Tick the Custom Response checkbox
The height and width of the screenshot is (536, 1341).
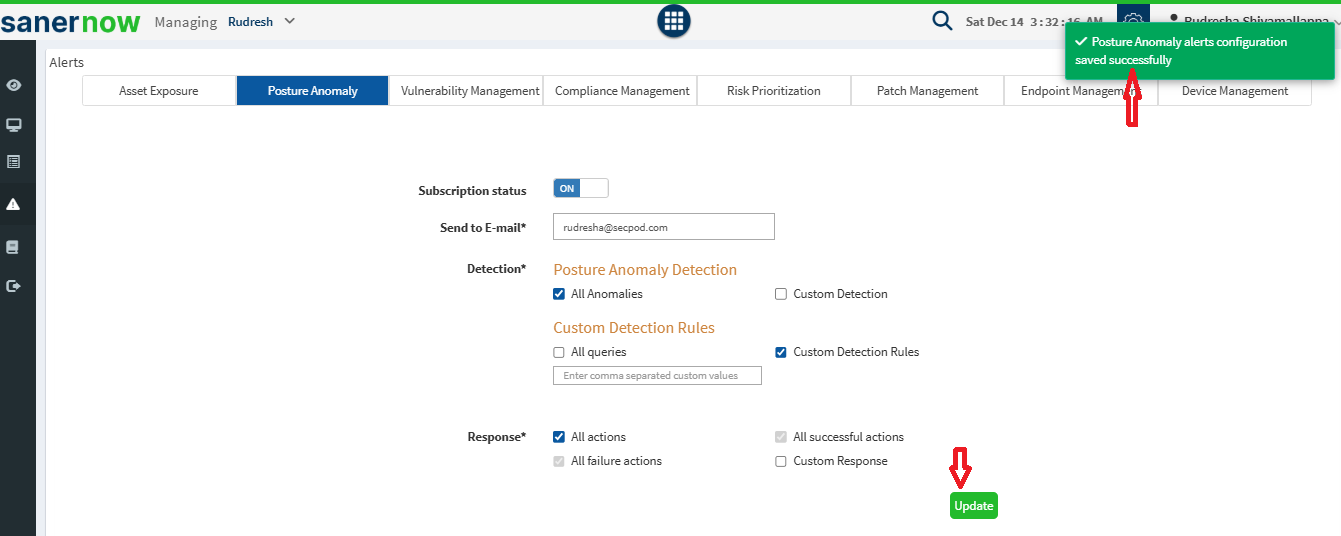pos(781,461)
